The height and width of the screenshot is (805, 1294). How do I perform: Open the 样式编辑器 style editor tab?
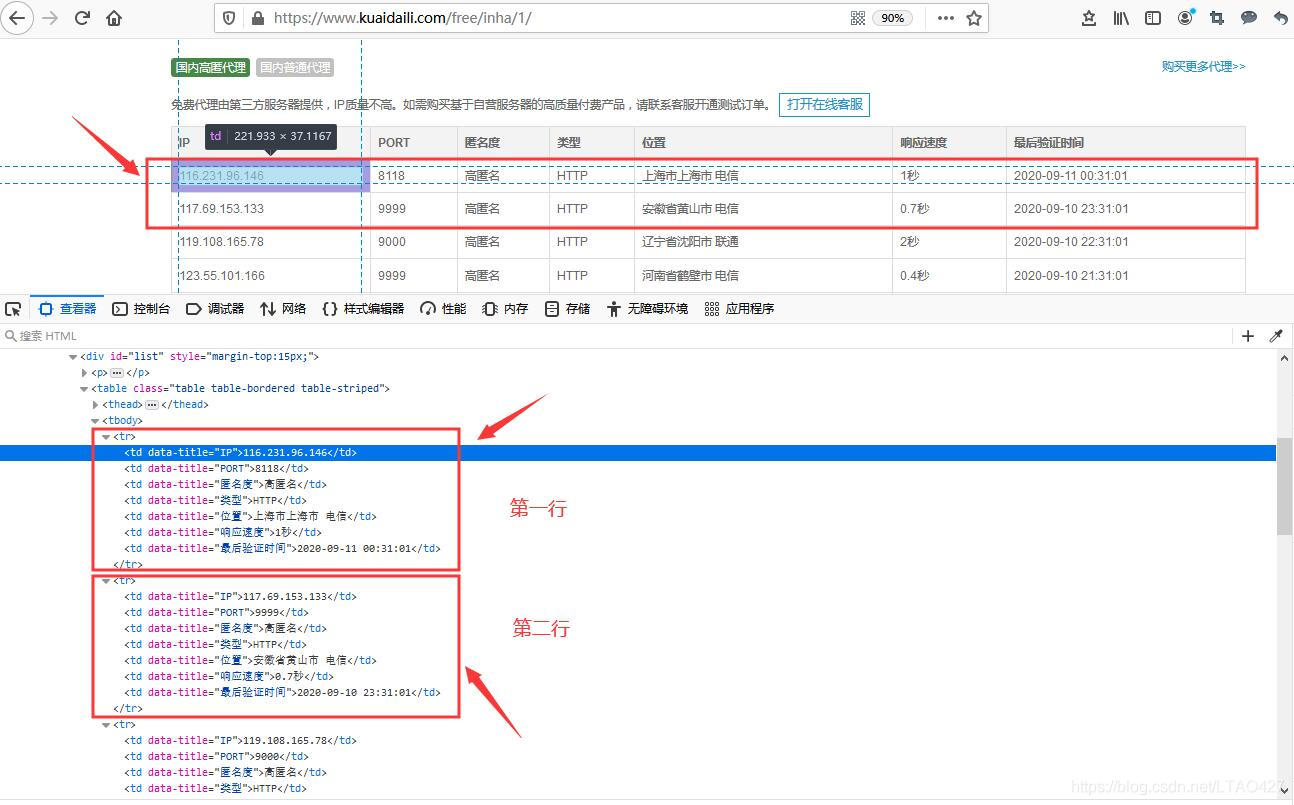[x=363, y=309]
